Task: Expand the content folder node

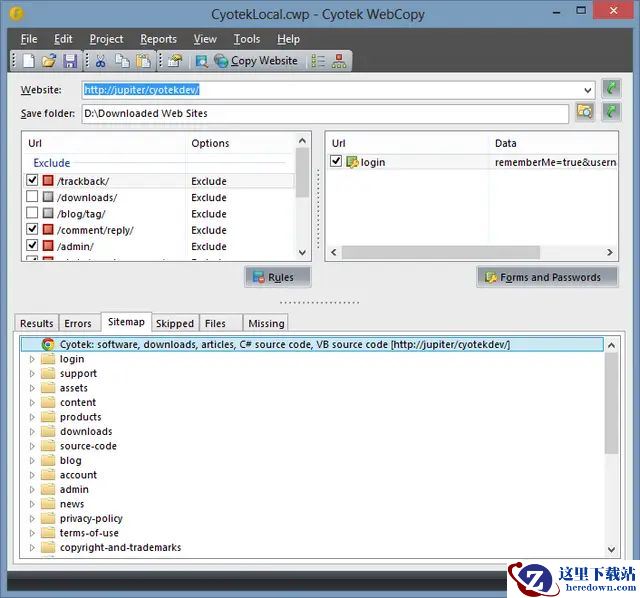Action: (x=32, y=403)
